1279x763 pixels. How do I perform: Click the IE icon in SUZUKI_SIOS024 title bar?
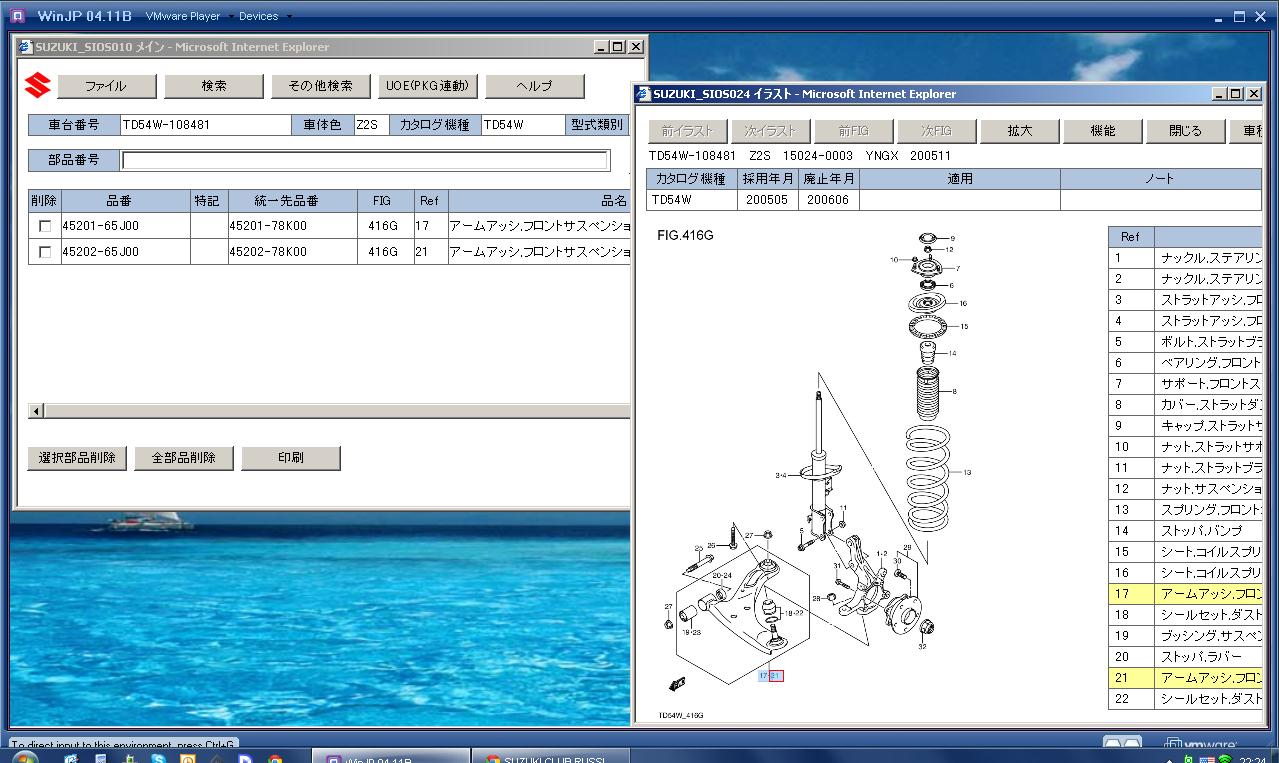pyautogui.click(x=644, y=94)
